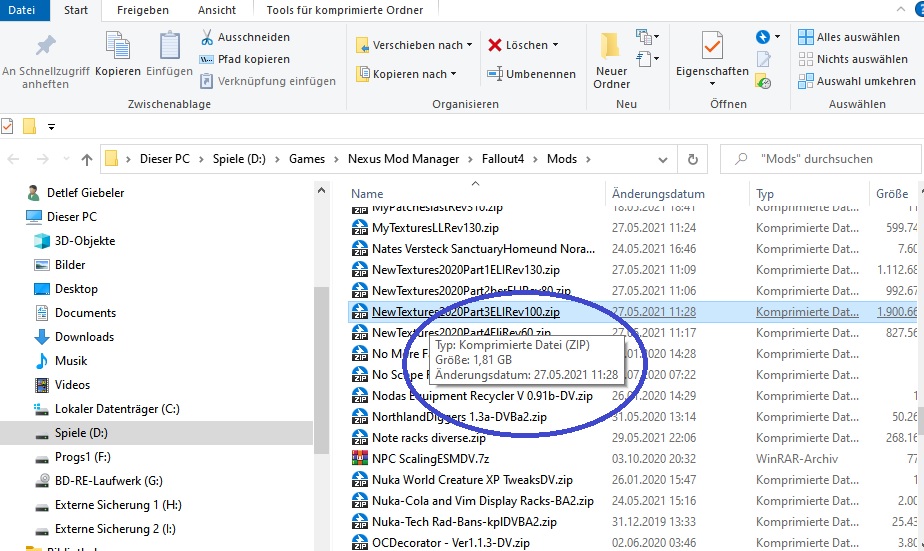The height and width of the screenshot is (551, 924).
Task: Refresh the Mods folder view
Action: point(692,159)
